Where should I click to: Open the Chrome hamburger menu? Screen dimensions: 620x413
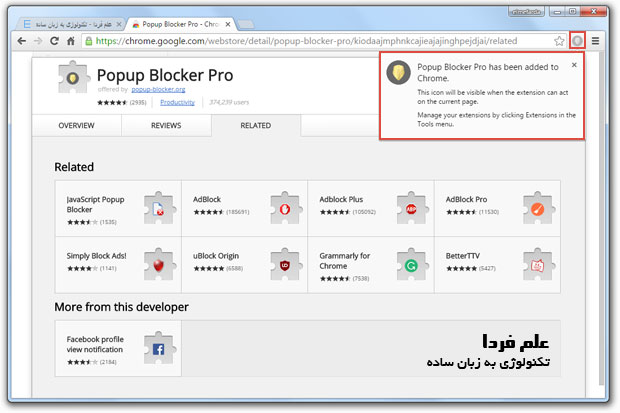[x=597, y=41]
